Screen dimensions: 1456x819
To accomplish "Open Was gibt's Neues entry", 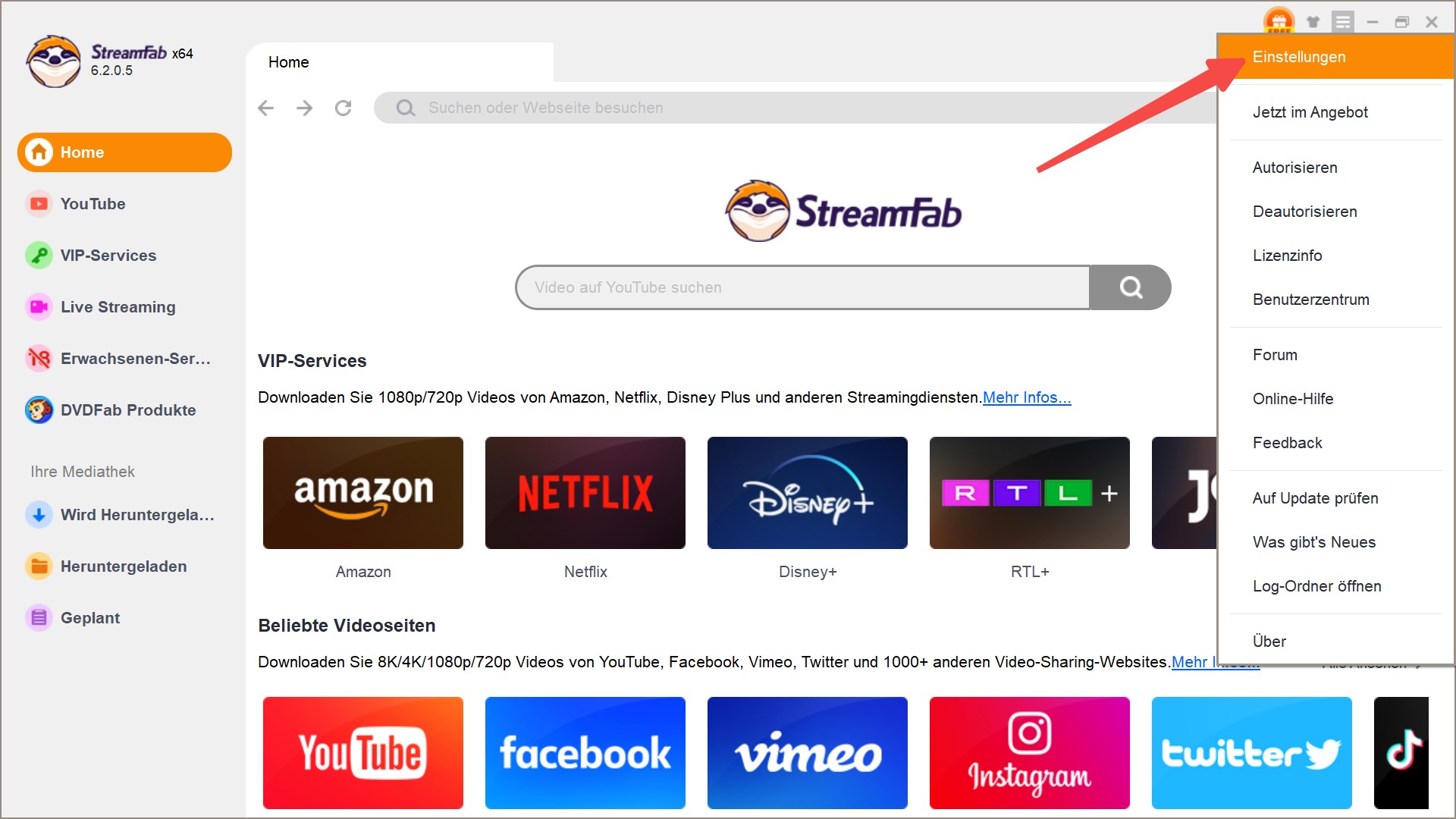I will pyautogui.click(x=1336, y=542).
